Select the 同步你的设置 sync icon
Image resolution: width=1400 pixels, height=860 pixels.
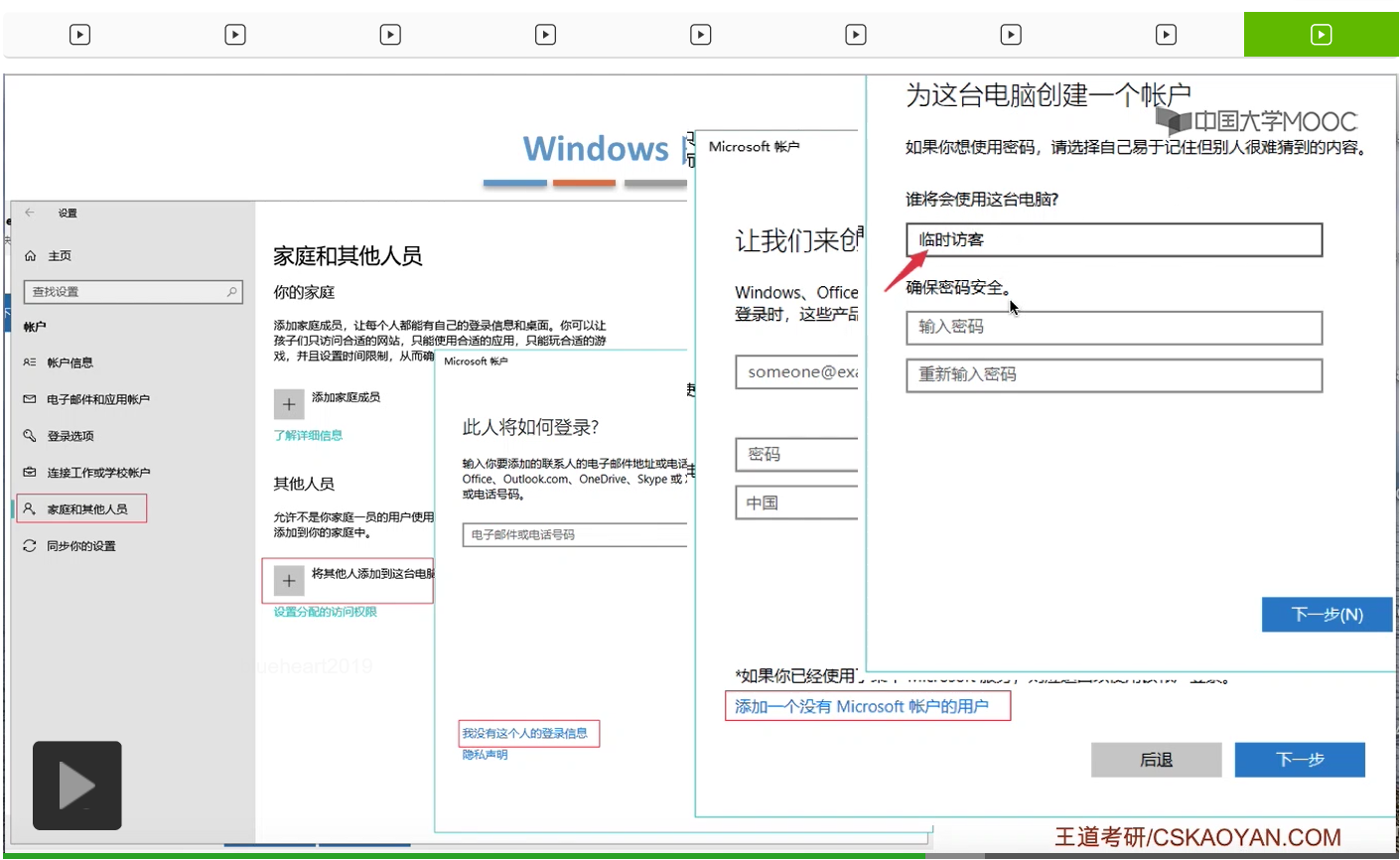coord(30,546)
